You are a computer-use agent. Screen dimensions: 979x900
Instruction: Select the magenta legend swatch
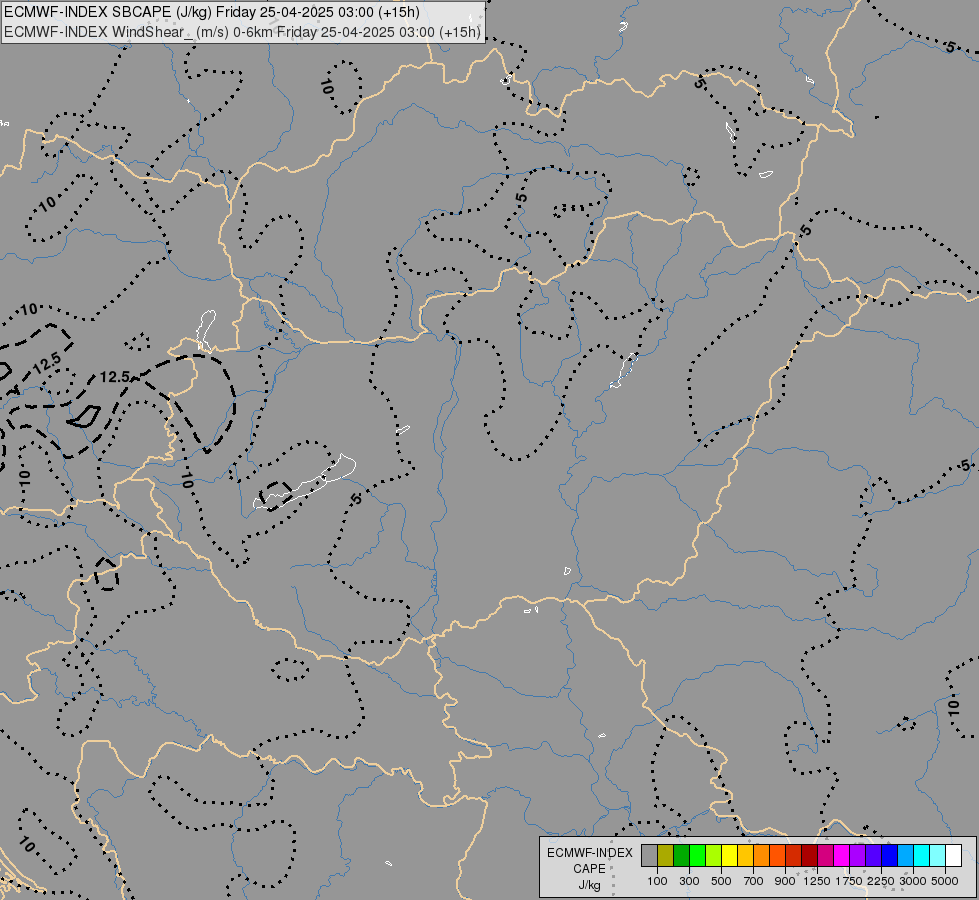click(x=841, y=855)
